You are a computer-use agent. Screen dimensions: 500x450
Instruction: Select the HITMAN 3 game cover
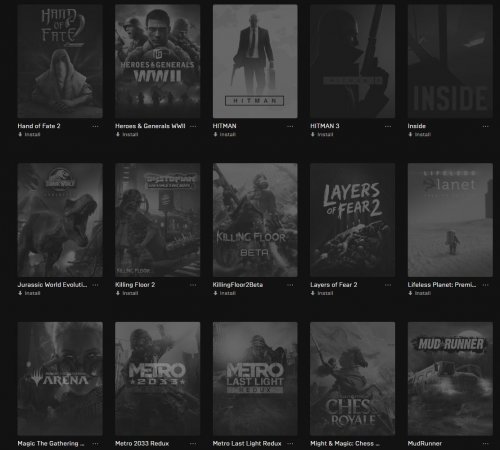click(x=352, y=61)
